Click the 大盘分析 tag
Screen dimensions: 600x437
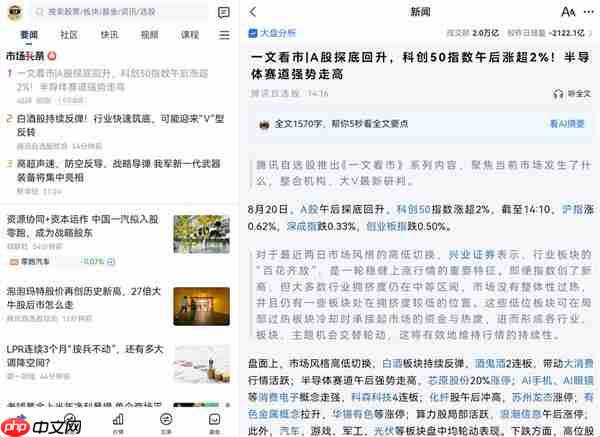coord(272,33)
